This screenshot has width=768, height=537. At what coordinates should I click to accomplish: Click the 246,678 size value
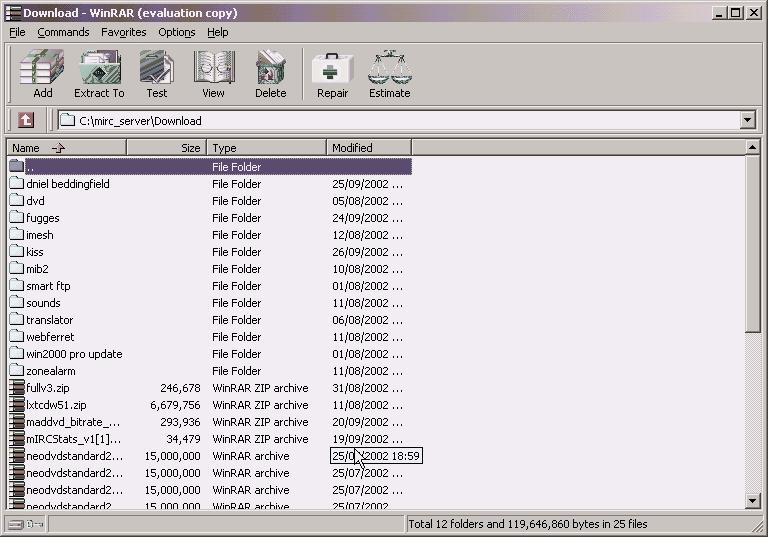pos(180,388)
